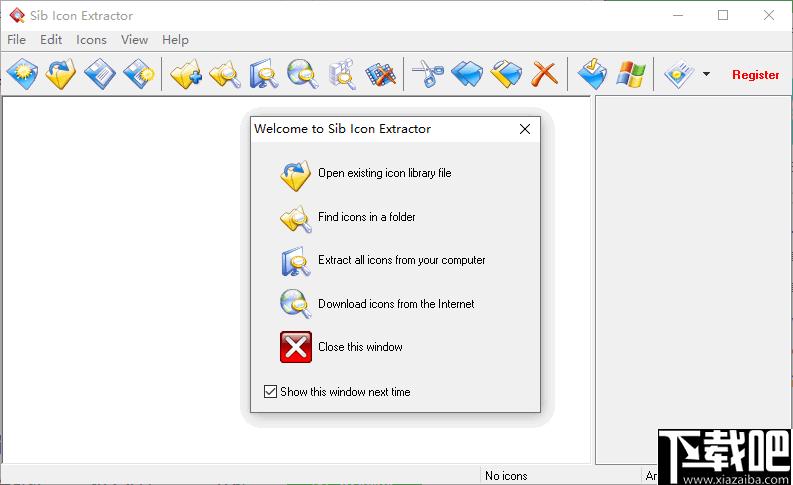Click the red X Delete toolbar icon
Image resolution: width=793 pixels, height=485 pixels.
click(x=545, y=74)
